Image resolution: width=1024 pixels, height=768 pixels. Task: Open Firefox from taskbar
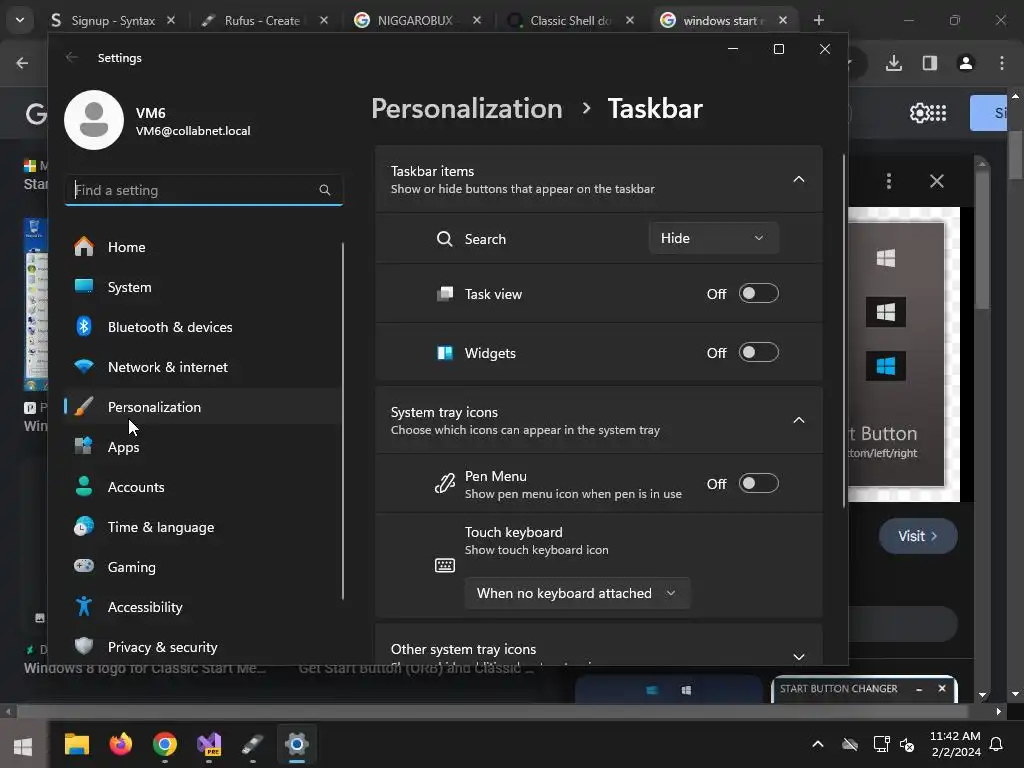click(121, 744)
